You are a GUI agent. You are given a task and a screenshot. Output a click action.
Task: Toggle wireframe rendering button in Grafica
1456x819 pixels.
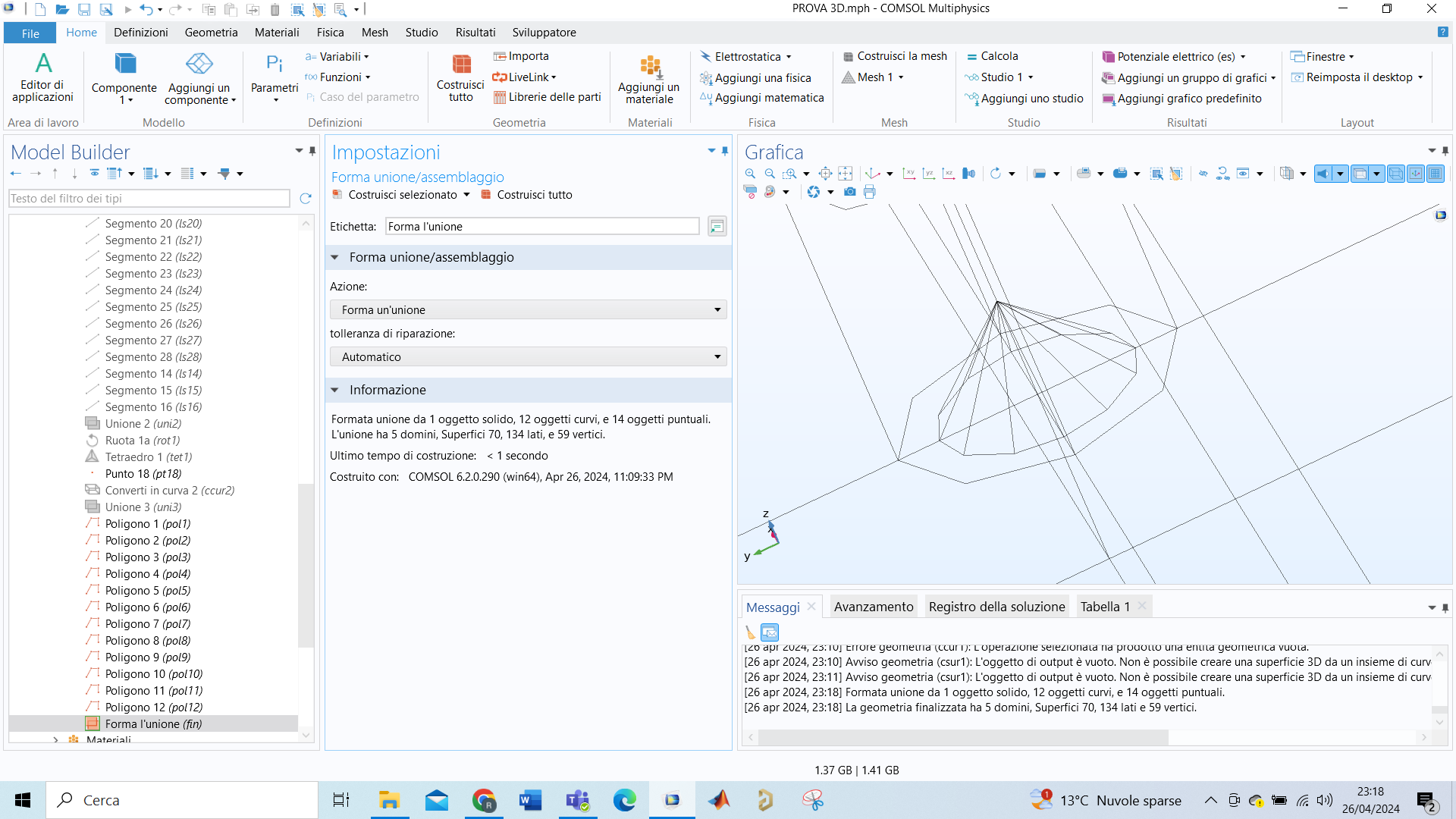[x=1395, y=174]
